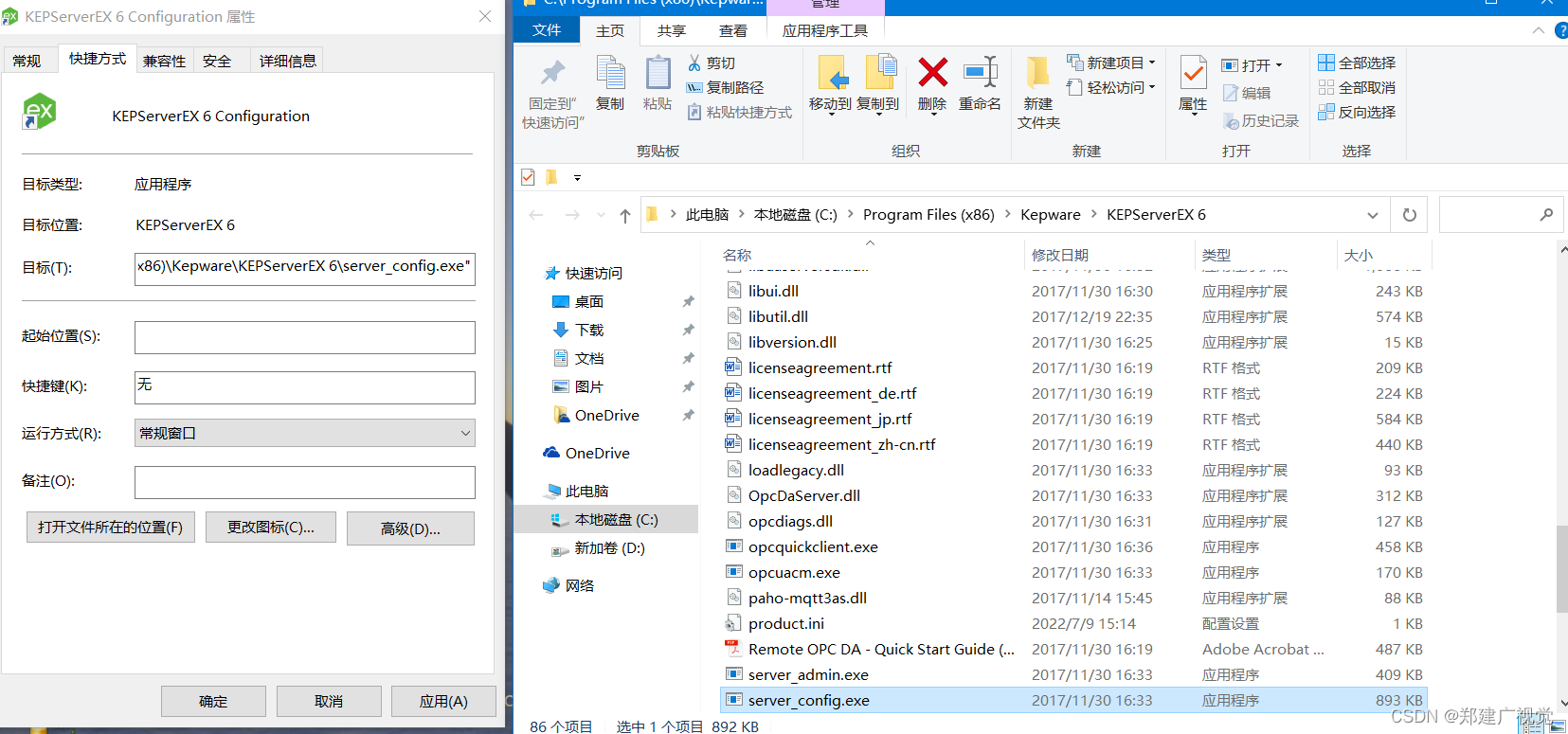Open Network in navigation pane
This screenshot has height=734, width=1568.
point(568,585)
